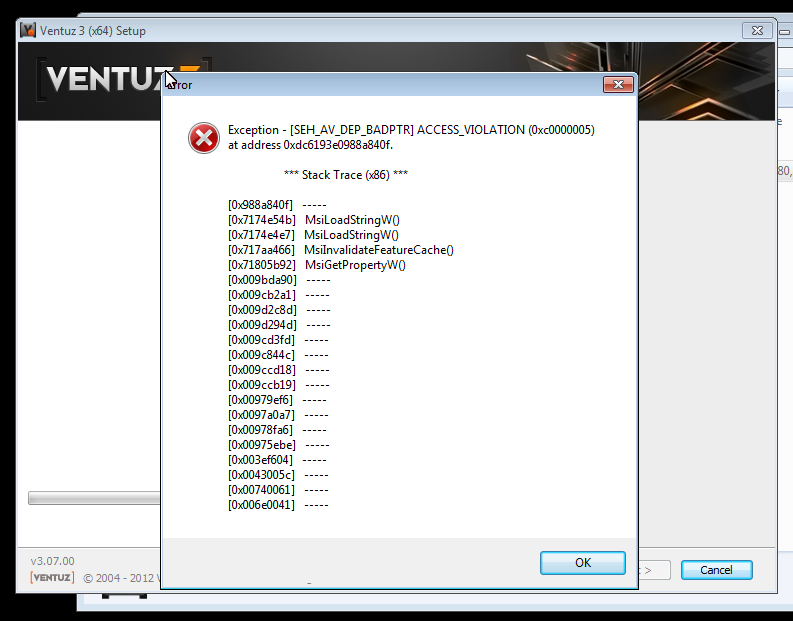Click the "Ventuz 3 (x64) Setup" title text
Image resolution: width=793 pixels, height=621 pixels.
[92, 31]
